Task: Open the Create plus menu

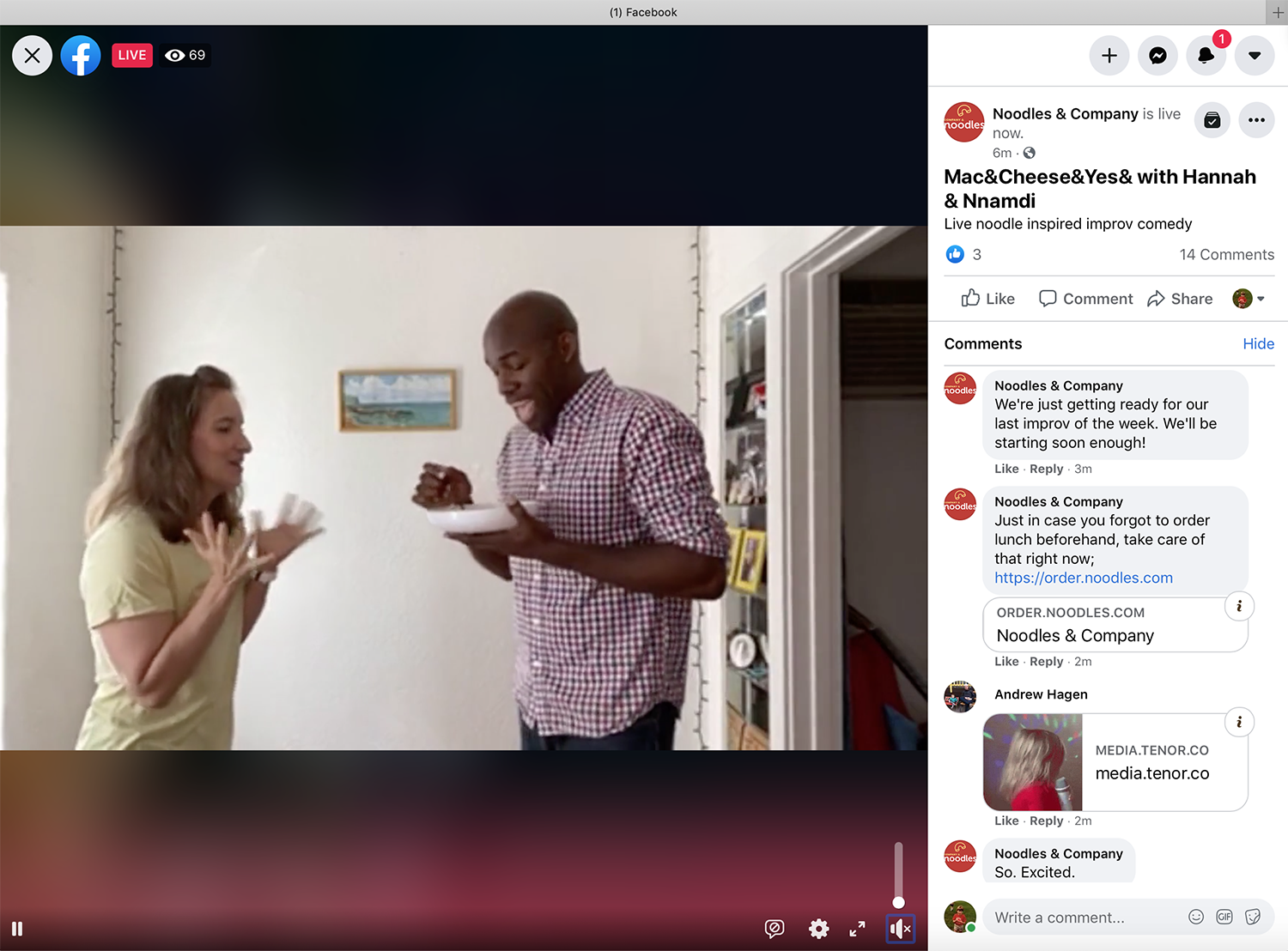Action: pos(1109,55)
